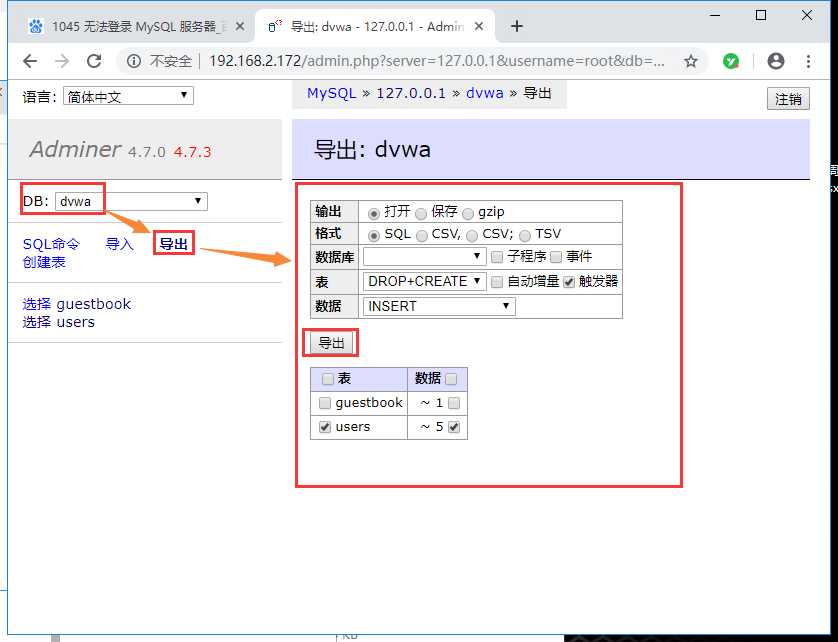
Task: Open the 创建表 create table link
Action: [44, 262]
